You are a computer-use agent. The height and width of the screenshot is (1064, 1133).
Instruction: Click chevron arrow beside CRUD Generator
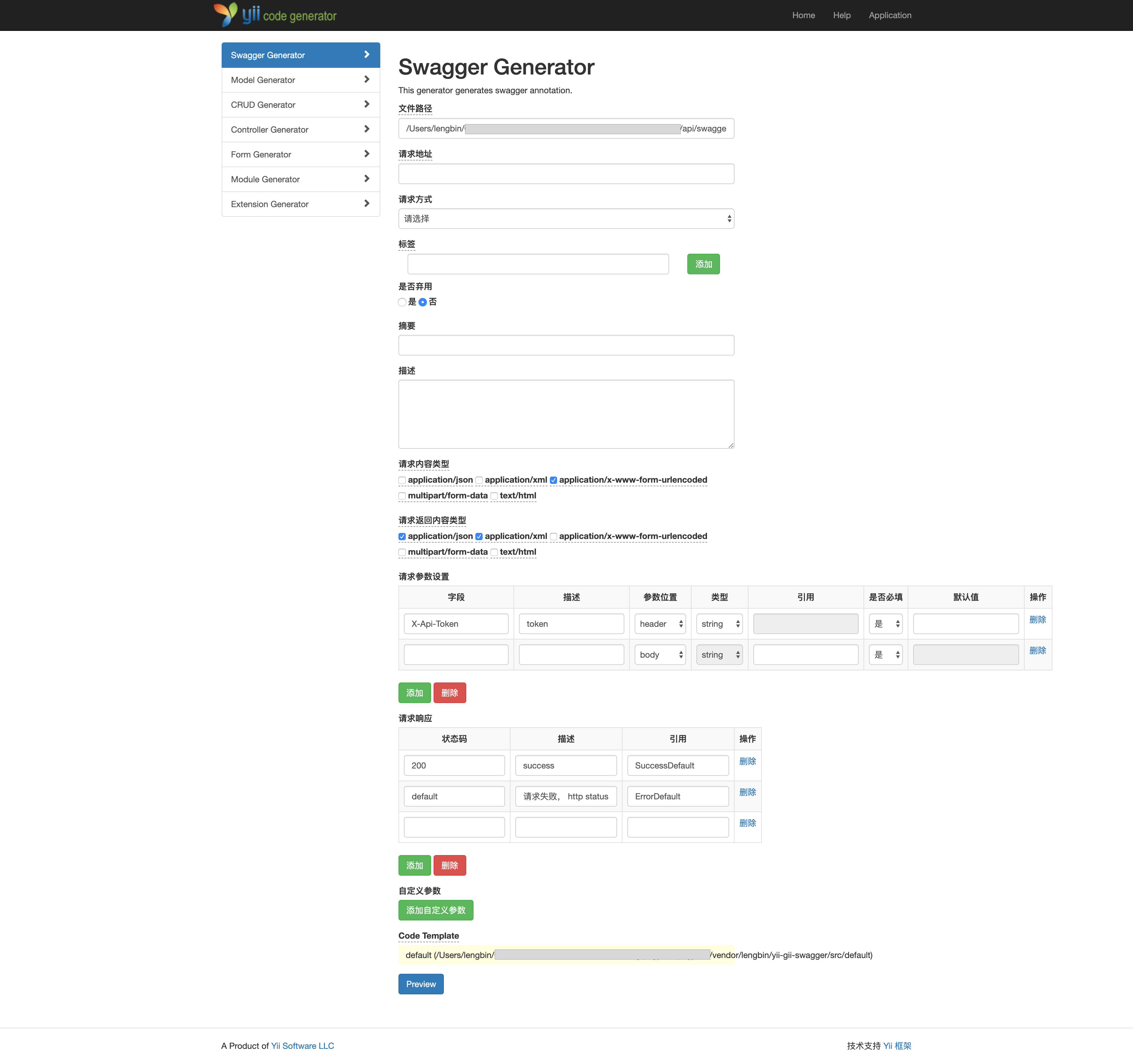(366, 104)
